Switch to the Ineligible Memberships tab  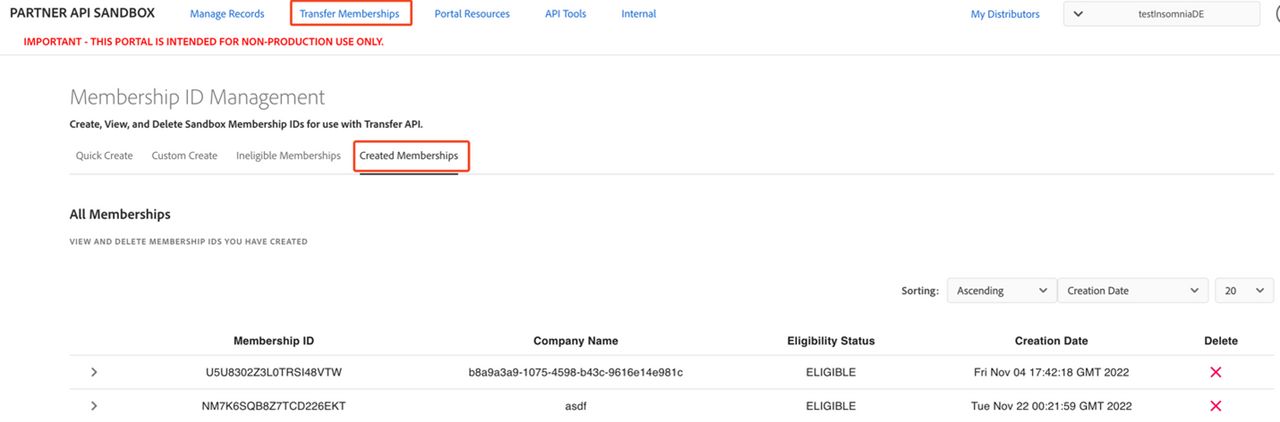[288, 156]
